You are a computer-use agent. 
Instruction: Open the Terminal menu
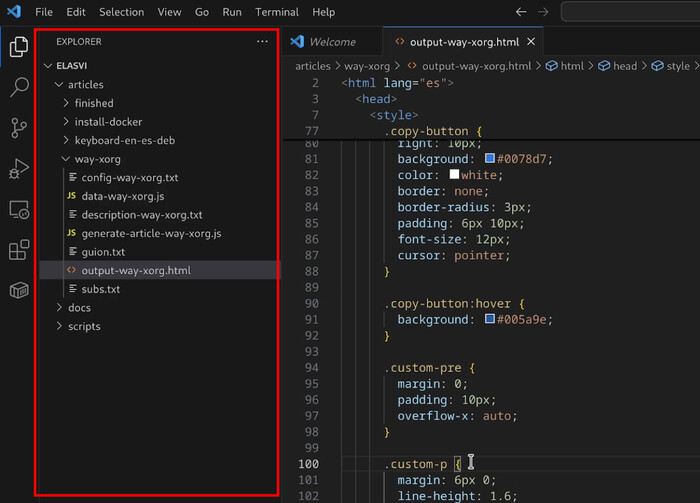coord(277,12)
